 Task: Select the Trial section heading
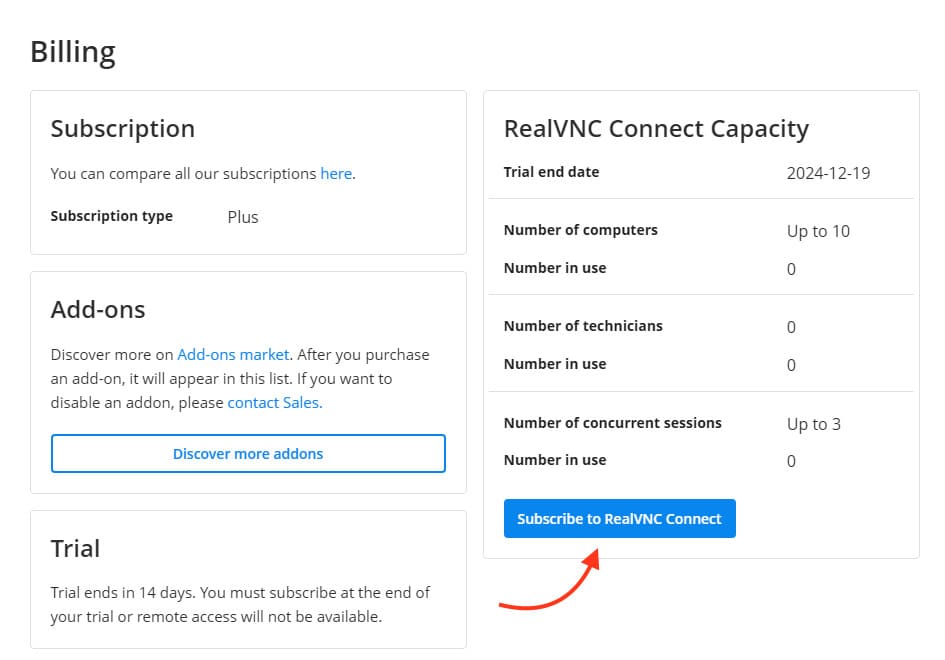click(75, 549)
